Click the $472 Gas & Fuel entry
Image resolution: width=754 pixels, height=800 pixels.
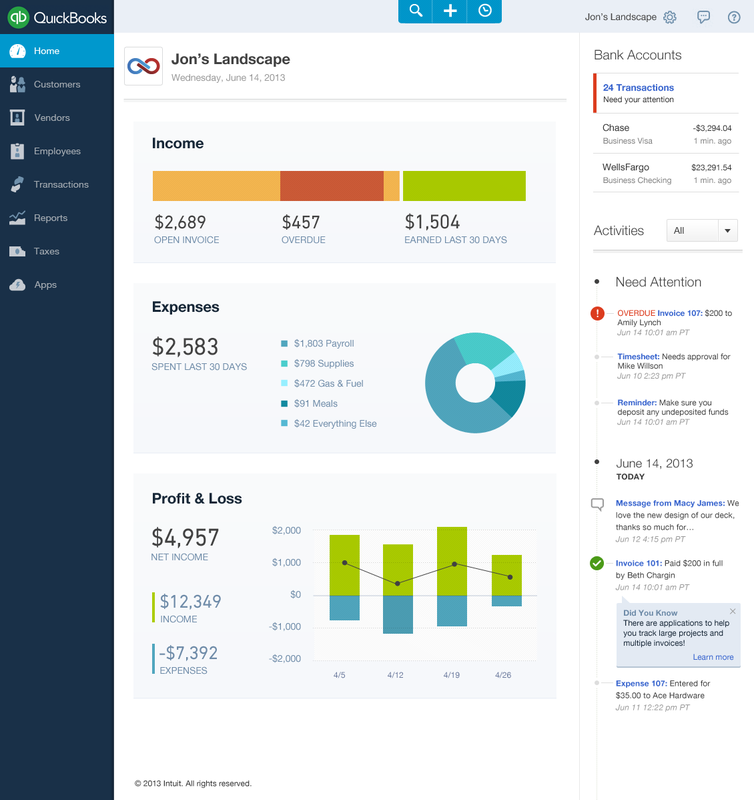point(322,384)
